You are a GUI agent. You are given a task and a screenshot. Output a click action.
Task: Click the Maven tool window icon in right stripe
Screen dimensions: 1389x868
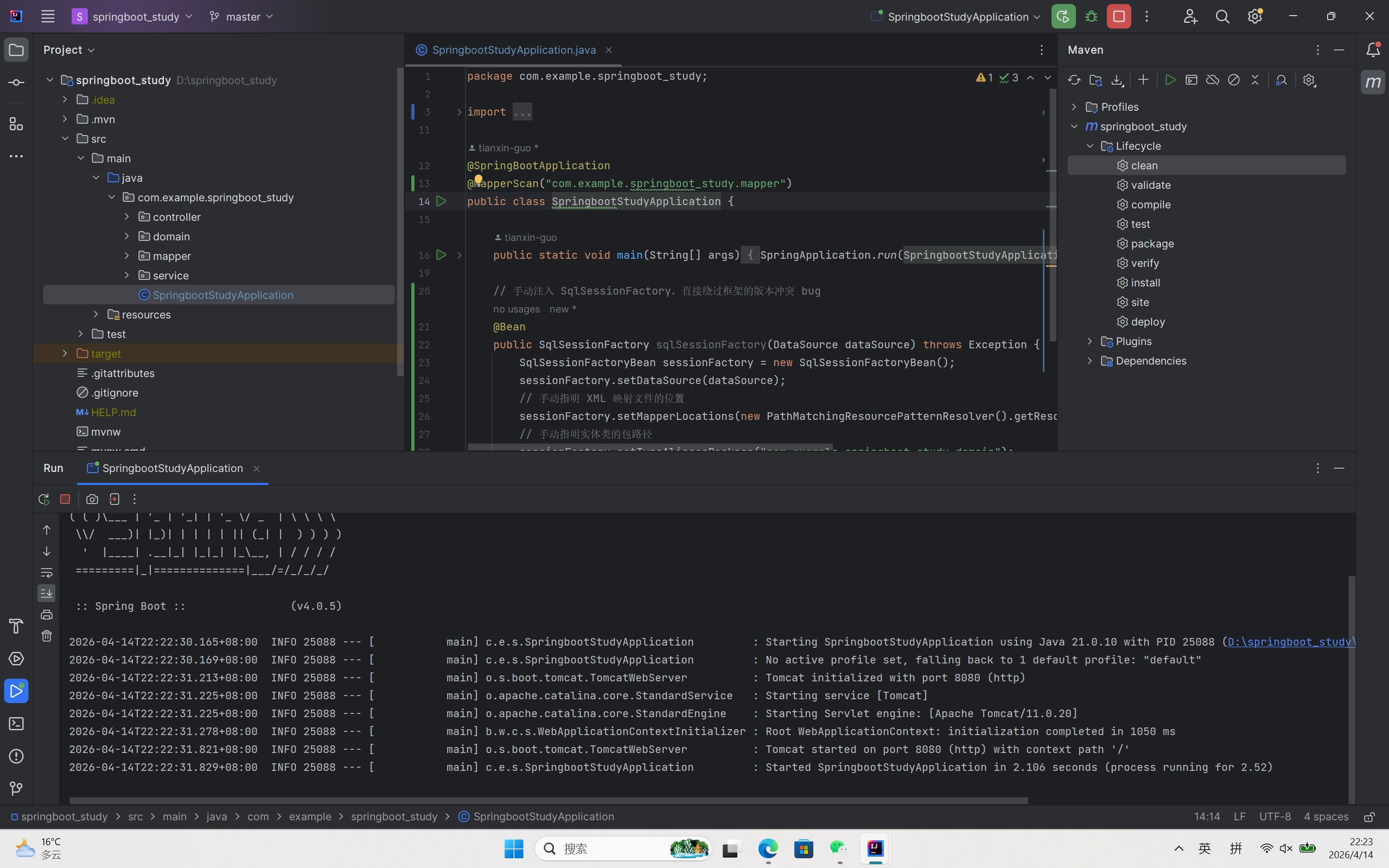(x=1373, y=82)
